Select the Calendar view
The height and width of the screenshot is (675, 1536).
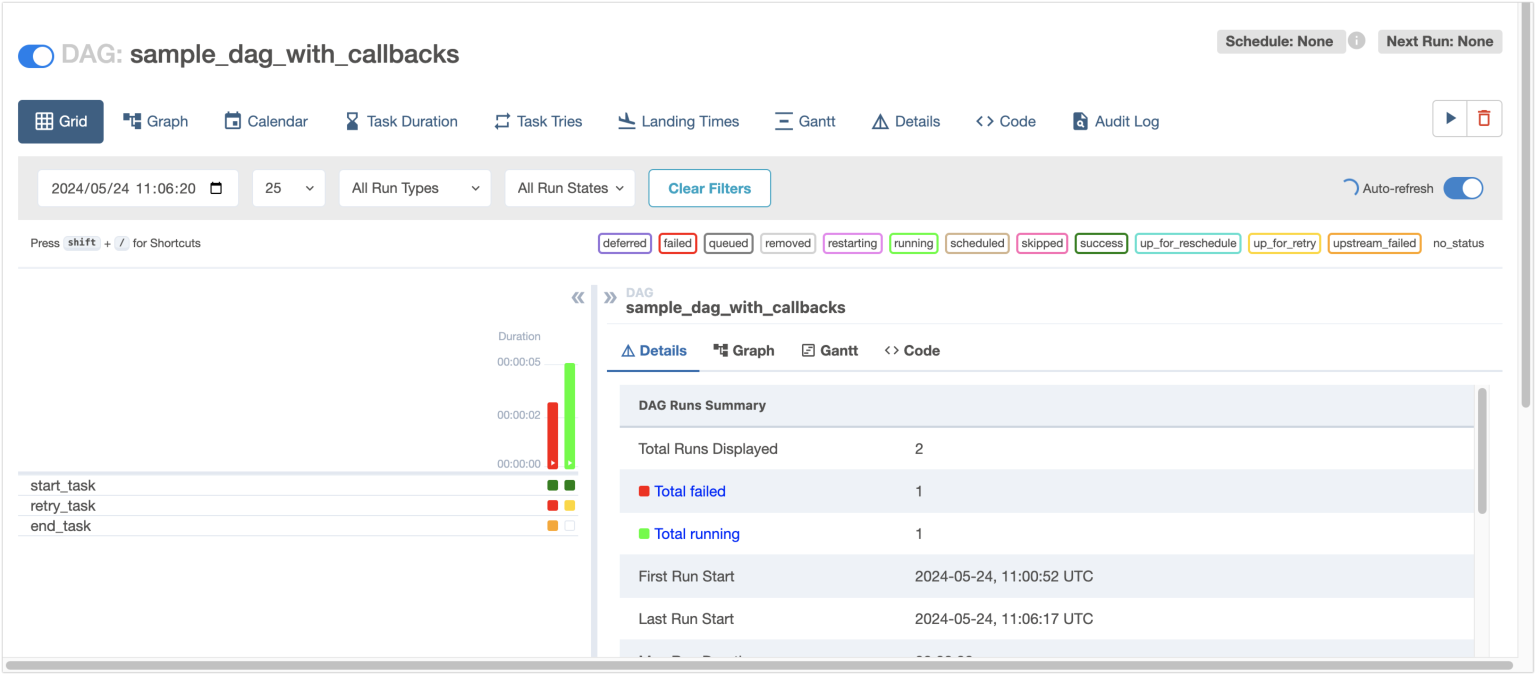click(265, 121)
